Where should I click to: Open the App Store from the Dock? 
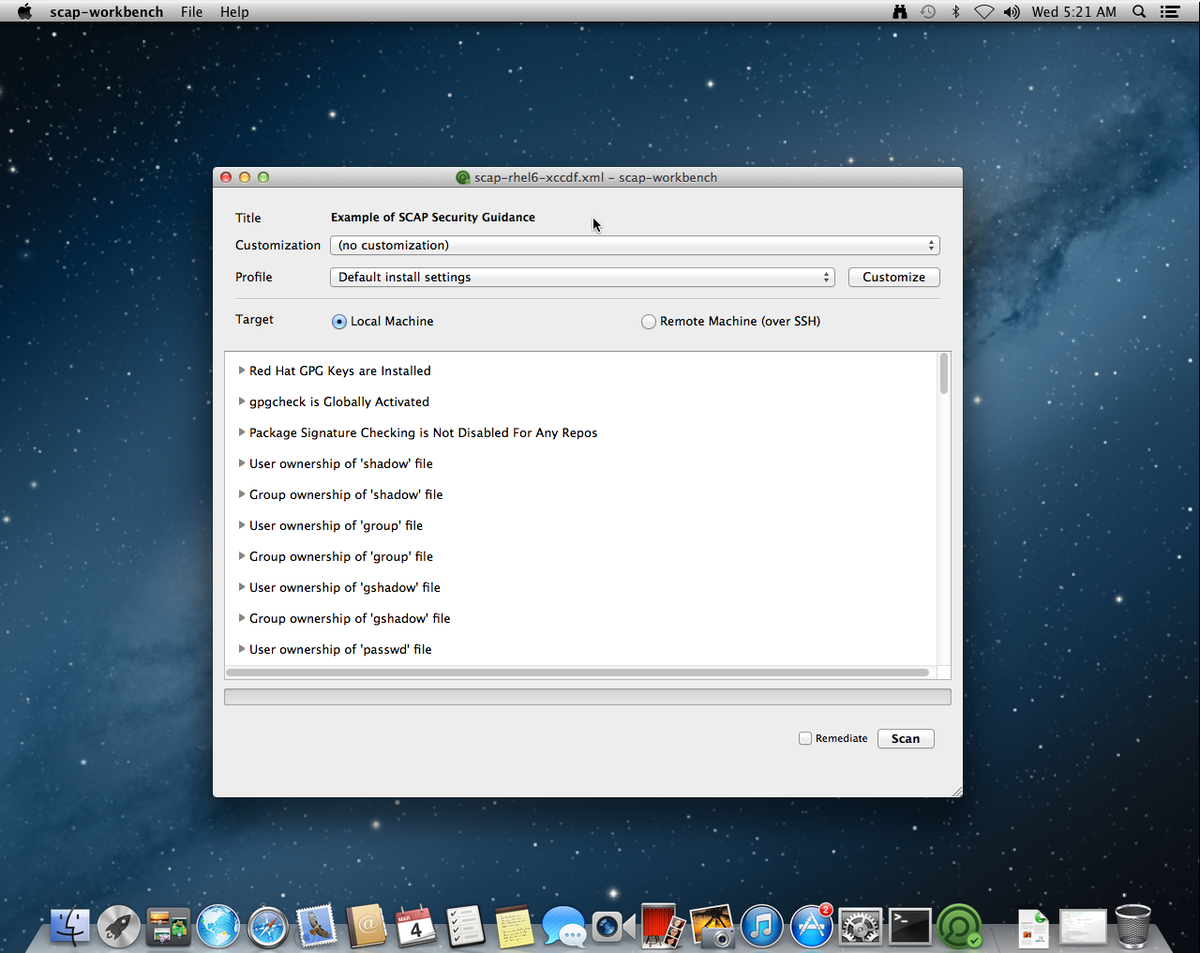point(811,926)
